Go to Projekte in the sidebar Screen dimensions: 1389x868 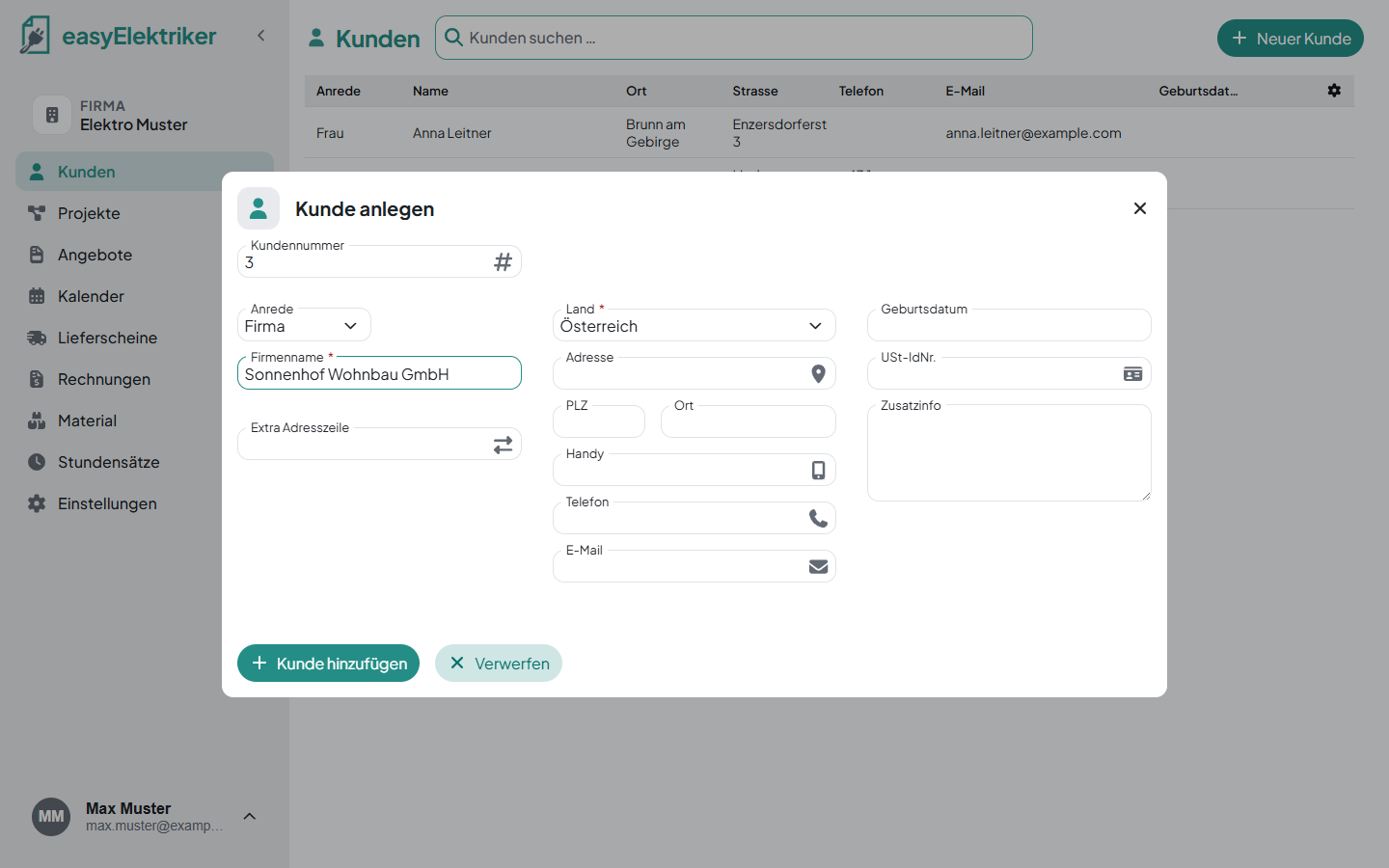145,213
